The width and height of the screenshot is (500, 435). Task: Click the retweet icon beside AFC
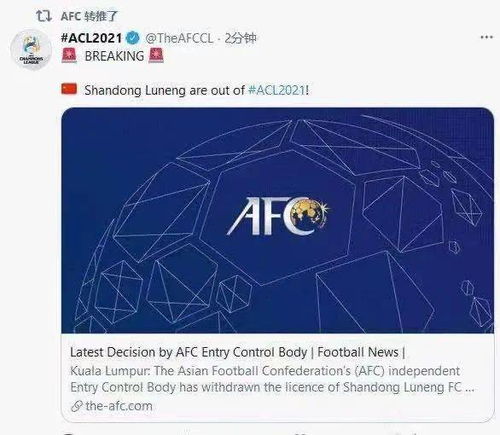pos(44,16)
